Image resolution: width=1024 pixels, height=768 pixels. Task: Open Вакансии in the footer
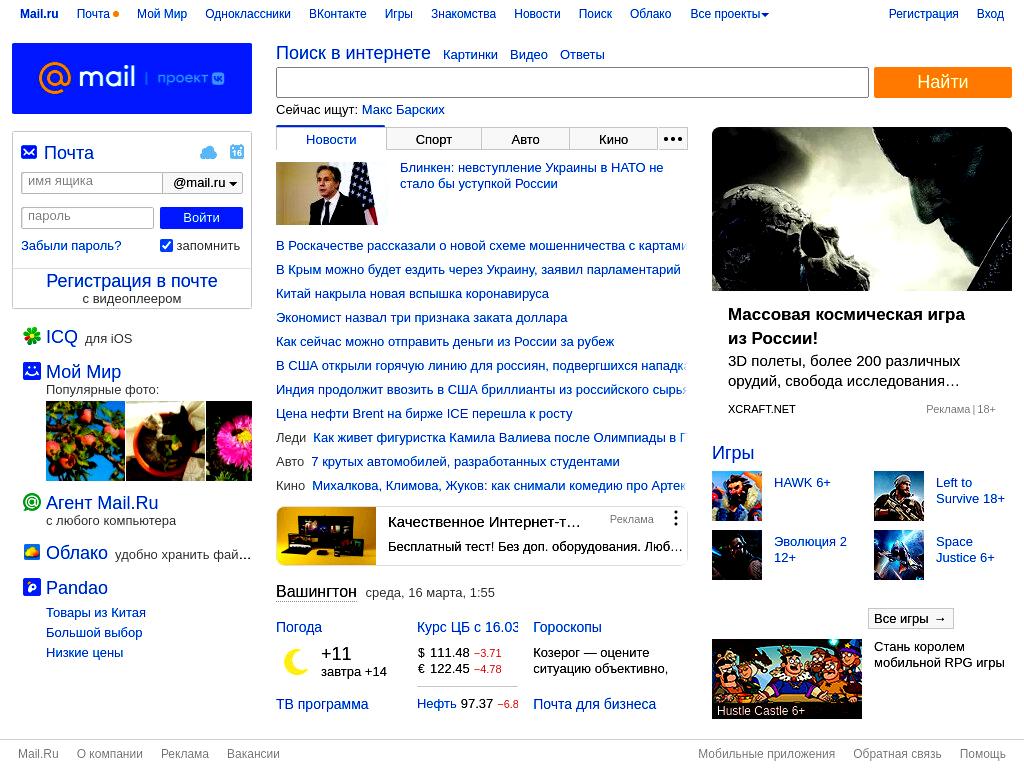tap(253, 754)
